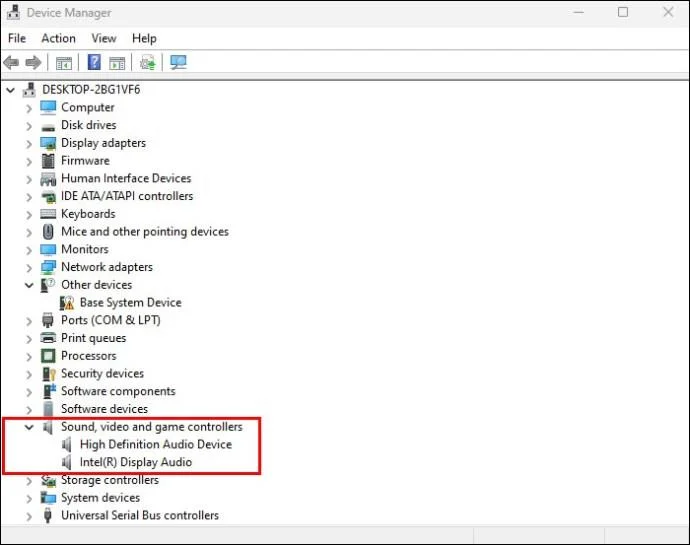Click the Universal Serial Bus controllers icon
The image size is (690, 545).
click(48, 515)
